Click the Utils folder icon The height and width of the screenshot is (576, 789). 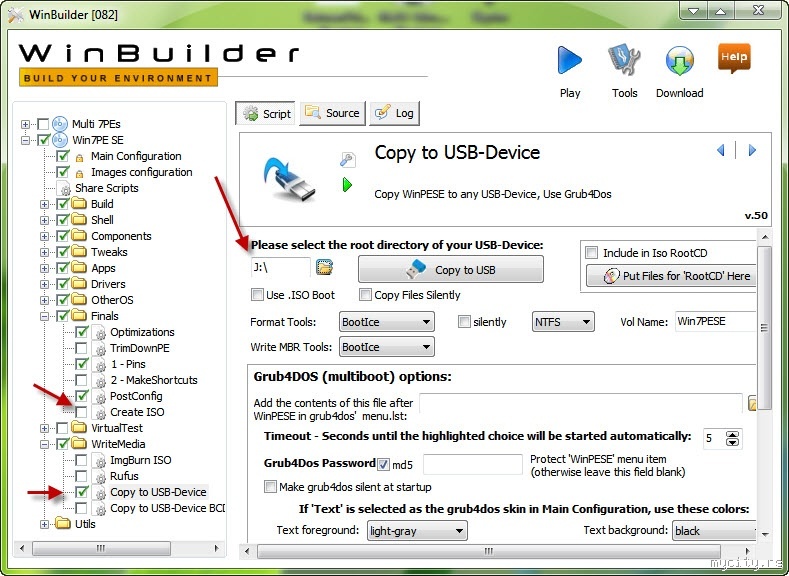[x=63, y=524]
